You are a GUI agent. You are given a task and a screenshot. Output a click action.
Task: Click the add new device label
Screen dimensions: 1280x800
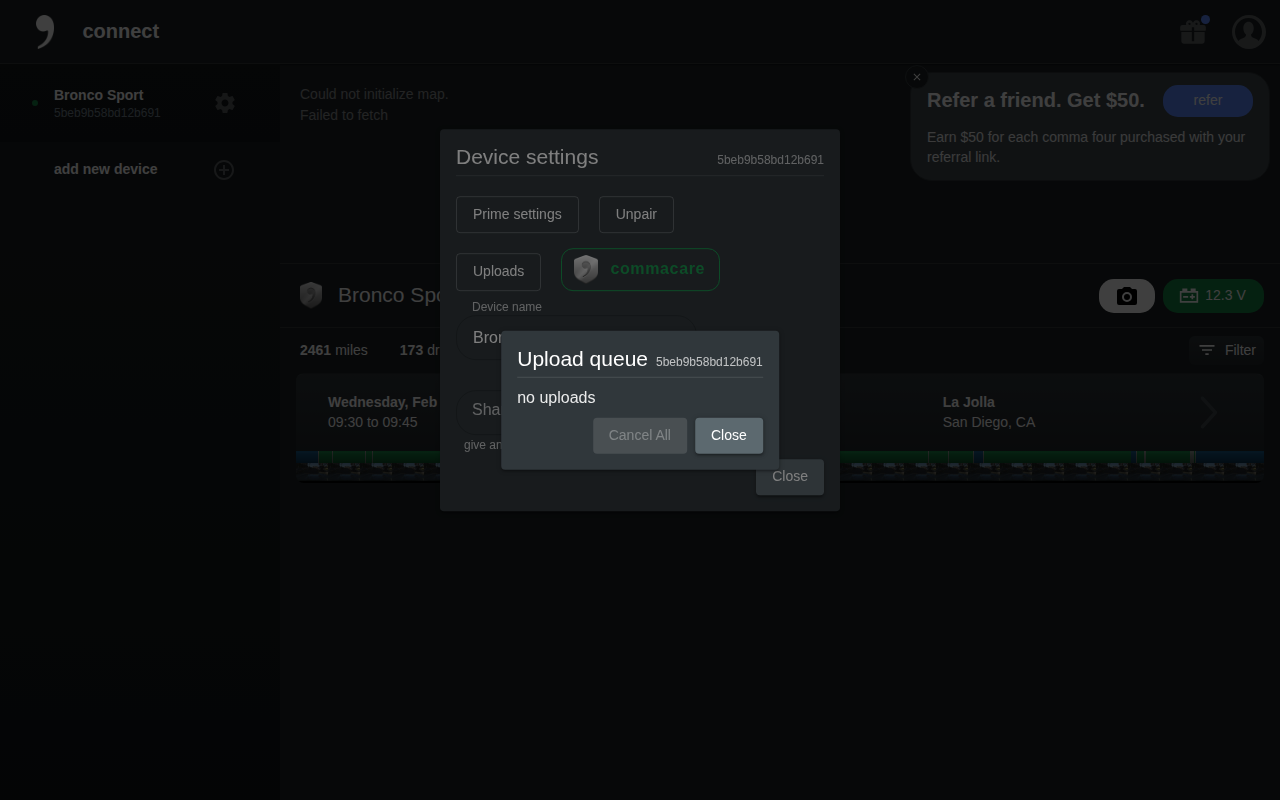(106, 169)
